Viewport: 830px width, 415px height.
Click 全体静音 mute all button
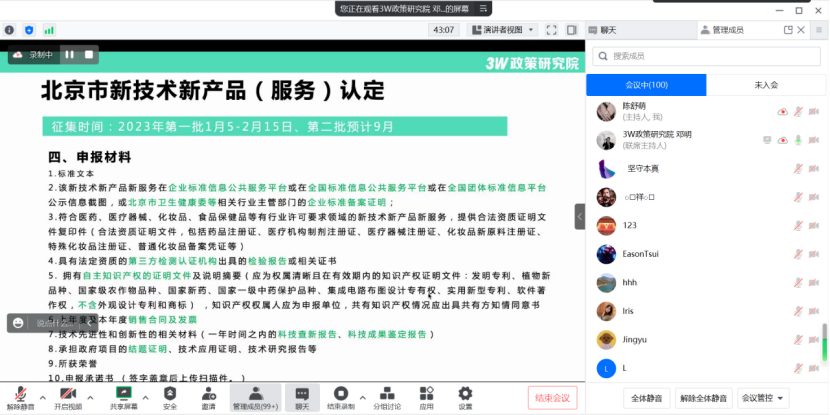click(x=647, y=398)
